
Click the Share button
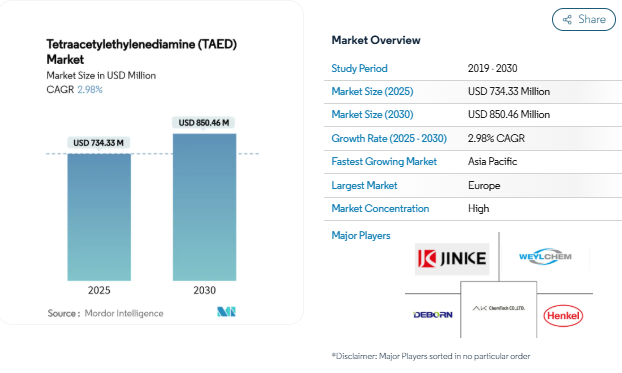(x=584, y=19)
